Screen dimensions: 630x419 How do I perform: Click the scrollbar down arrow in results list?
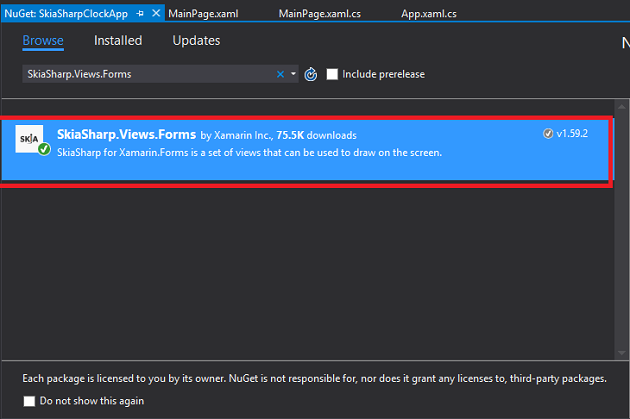[622, 353]
